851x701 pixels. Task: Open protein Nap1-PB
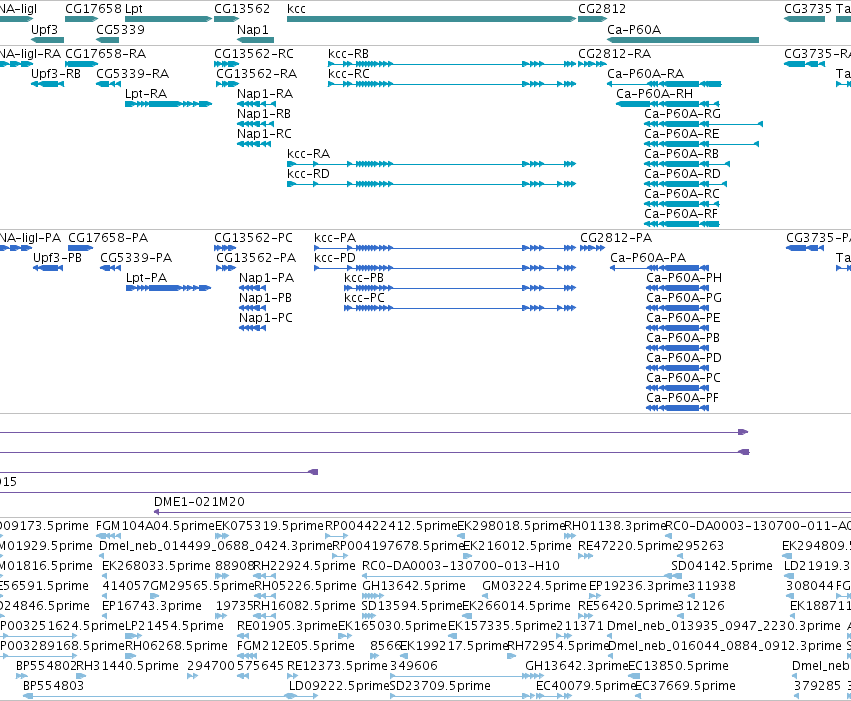click(265, 298)
